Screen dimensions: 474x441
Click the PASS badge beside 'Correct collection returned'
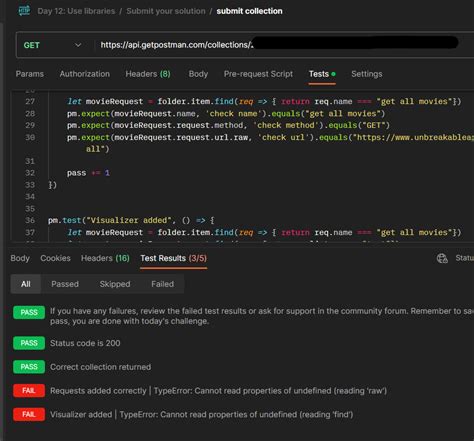29,367
